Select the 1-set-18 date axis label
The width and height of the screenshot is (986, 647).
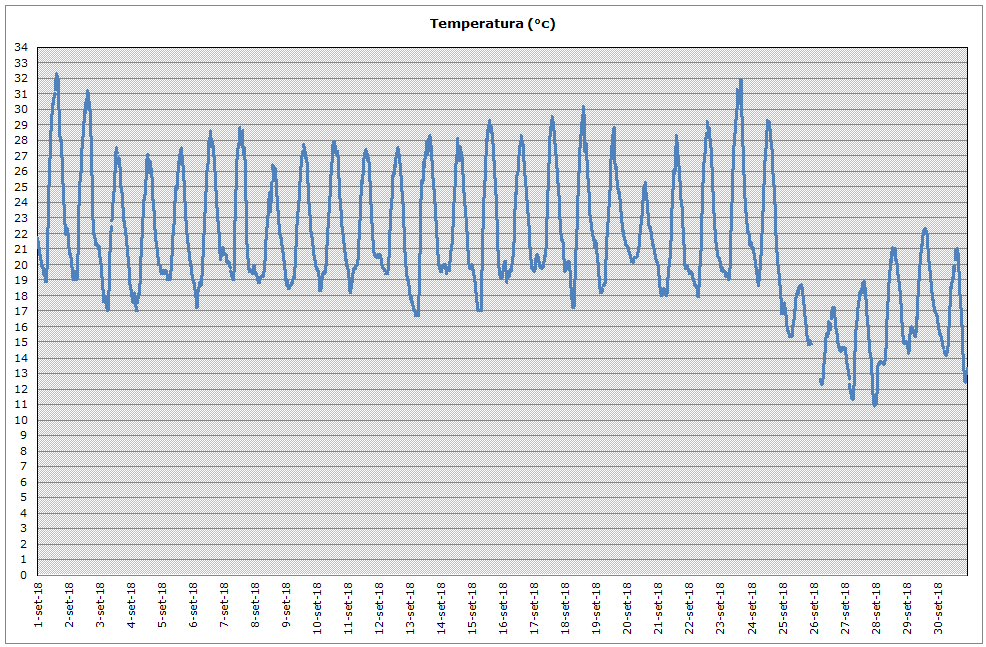tap(38, 605)
